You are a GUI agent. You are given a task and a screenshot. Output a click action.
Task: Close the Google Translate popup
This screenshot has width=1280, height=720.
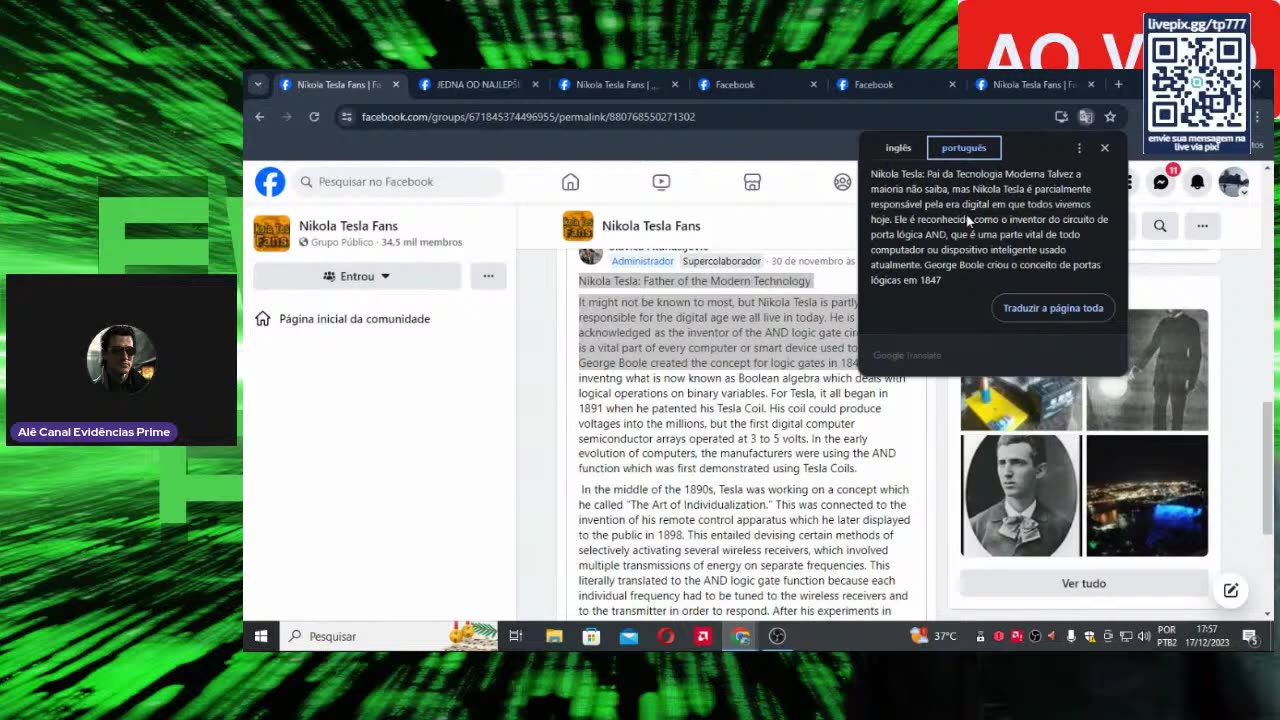[1105, 148]
